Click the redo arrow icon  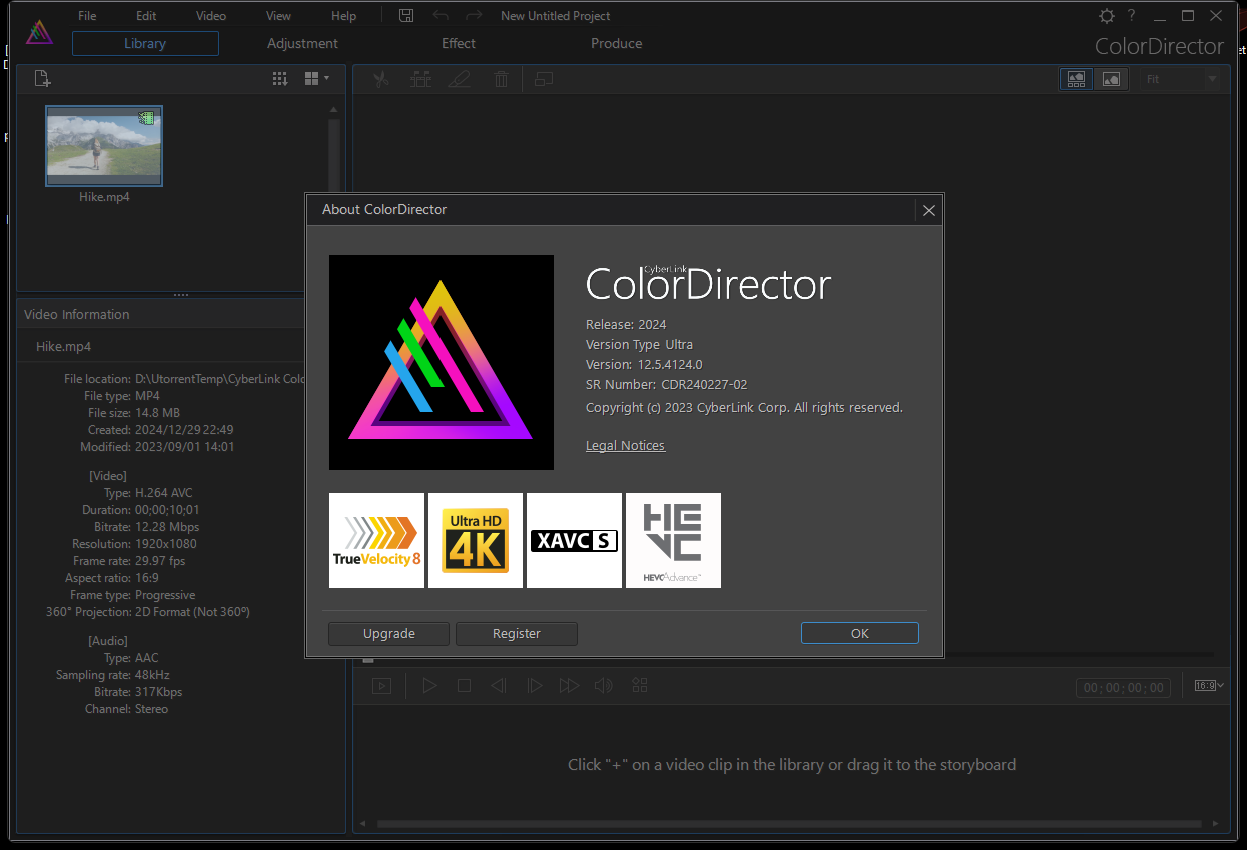click(x=474, y=16)
